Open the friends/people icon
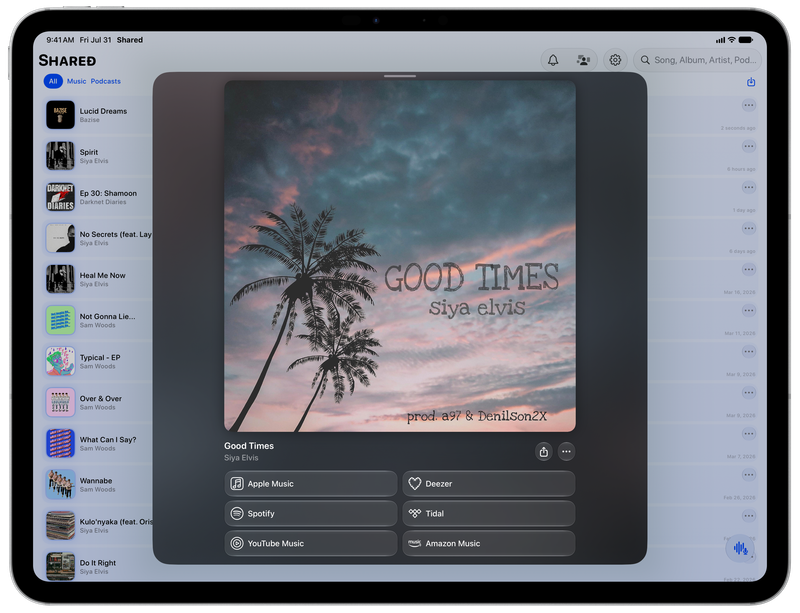The width and height of the screenshot is (800, 613). (x=583, y=60)
